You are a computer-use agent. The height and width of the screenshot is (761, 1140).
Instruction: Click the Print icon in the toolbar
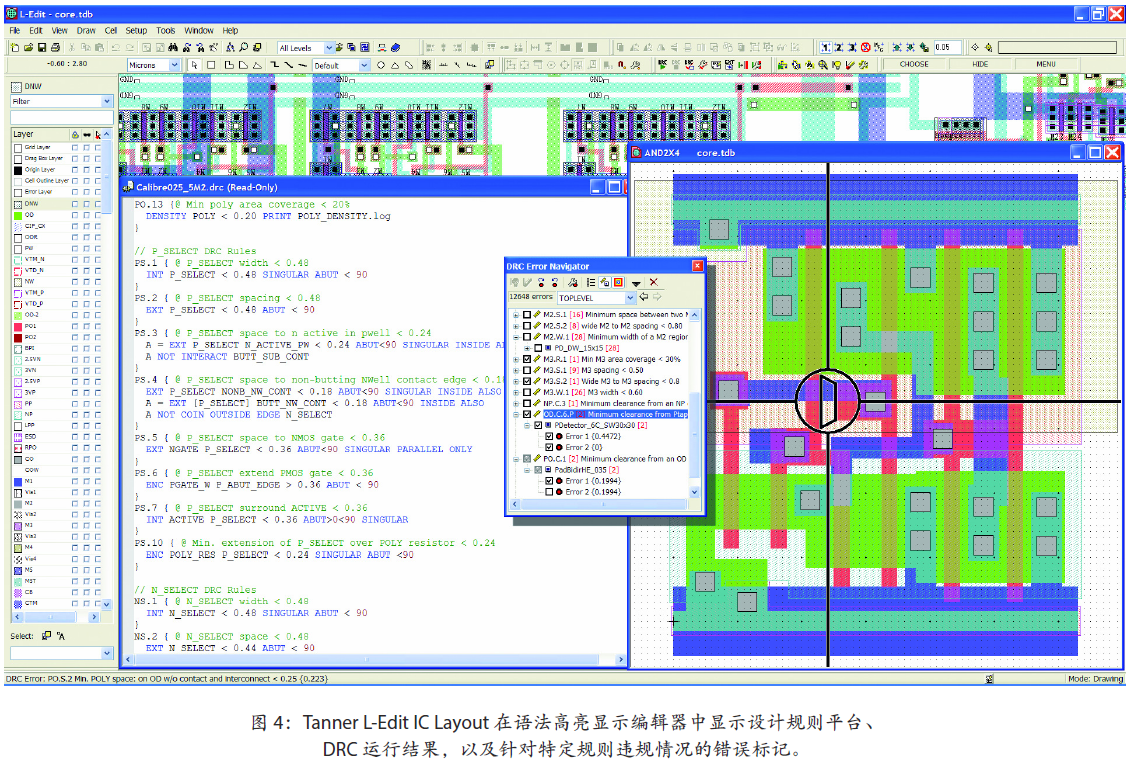point(55,47)
